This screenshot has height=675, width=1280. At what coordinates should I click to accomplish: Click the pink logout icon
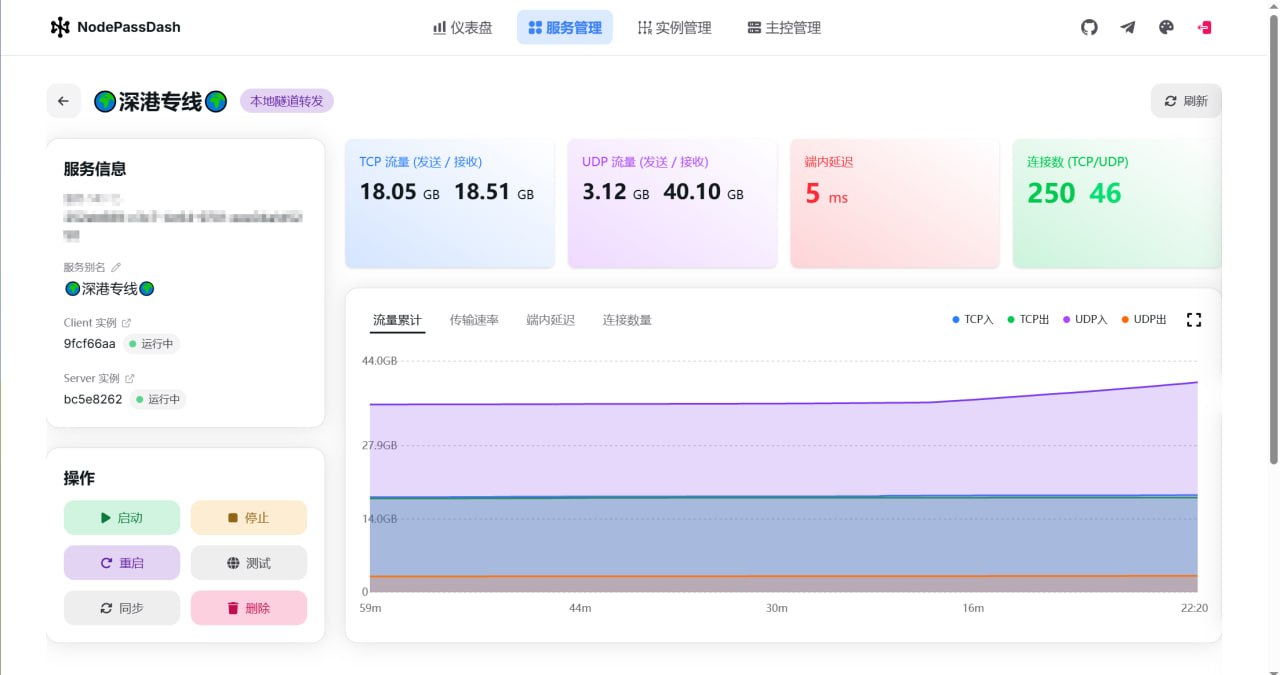(1204, 28)
